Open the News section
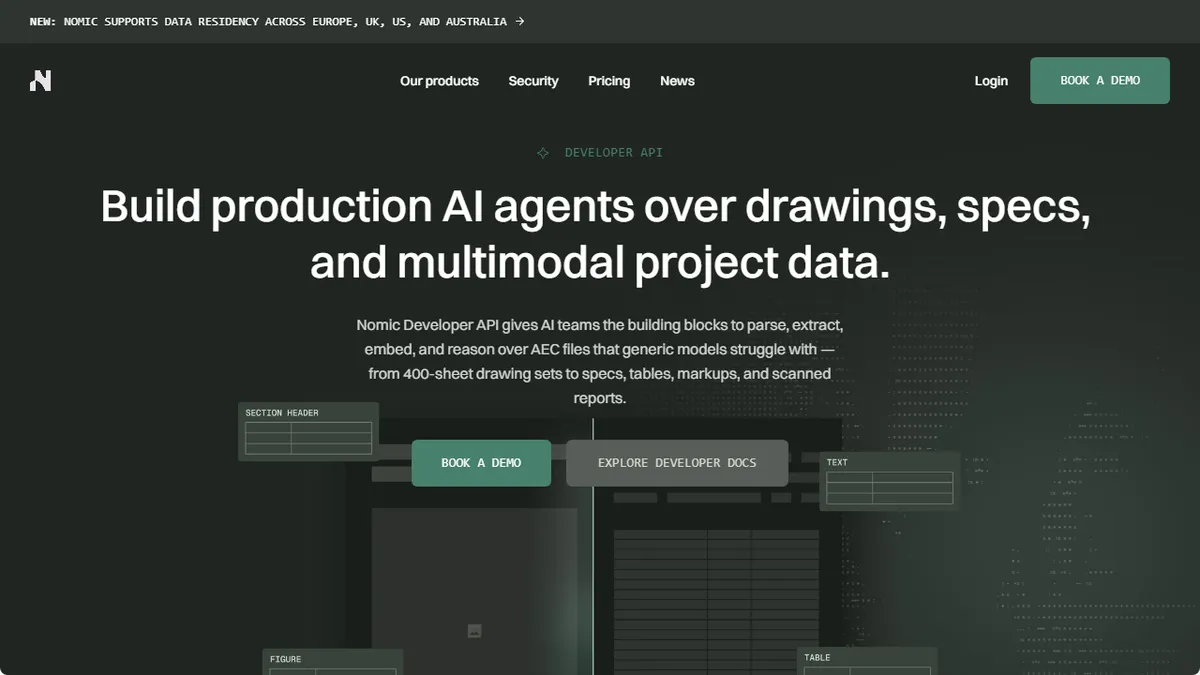The width and height of the screenshot is (1200, 675). (677, 81)
